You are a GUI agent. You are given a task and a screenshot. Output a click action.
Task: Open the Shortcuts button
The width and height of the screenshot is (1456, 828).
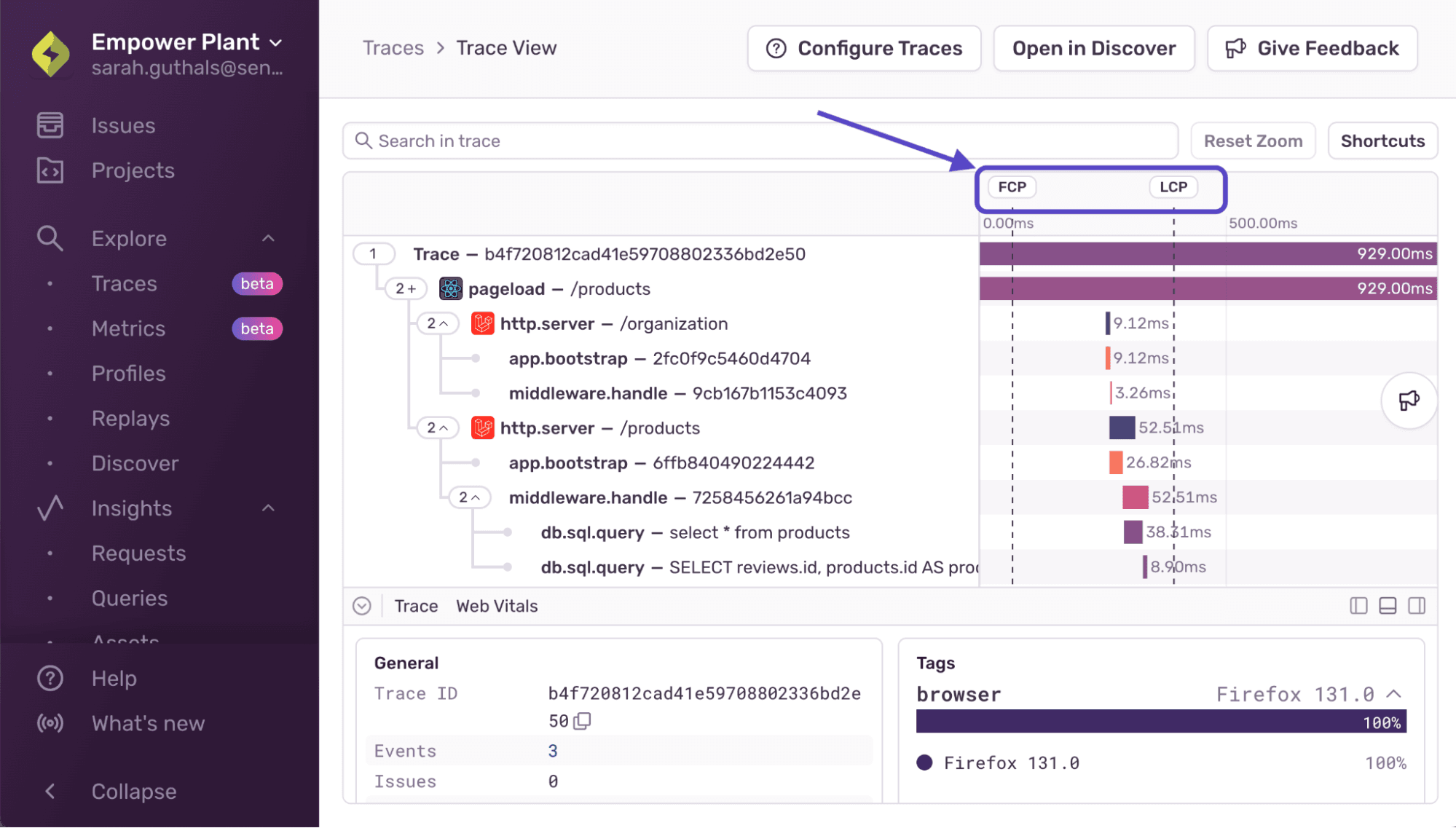[x=1382, y=141]
